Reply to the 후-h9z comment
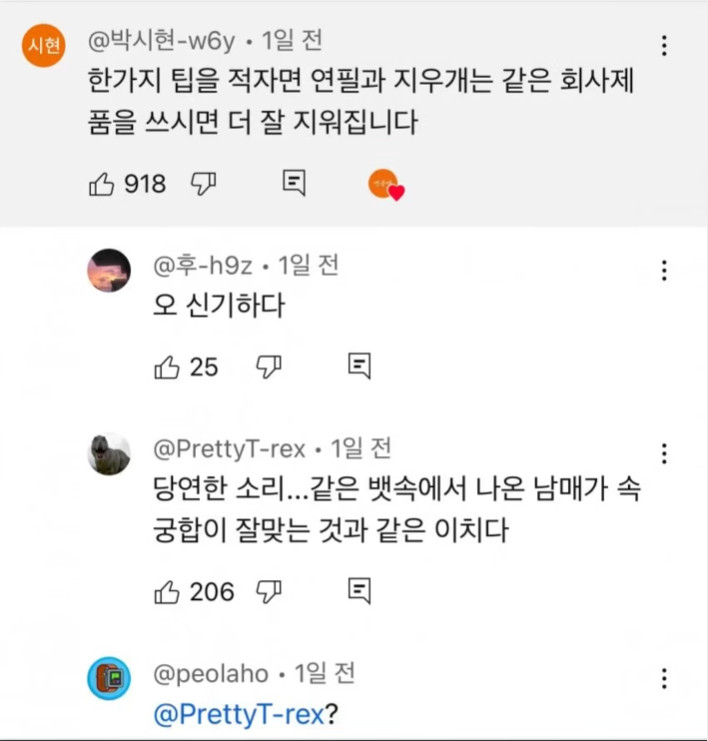The image size is (708, 741). point(359,366)
